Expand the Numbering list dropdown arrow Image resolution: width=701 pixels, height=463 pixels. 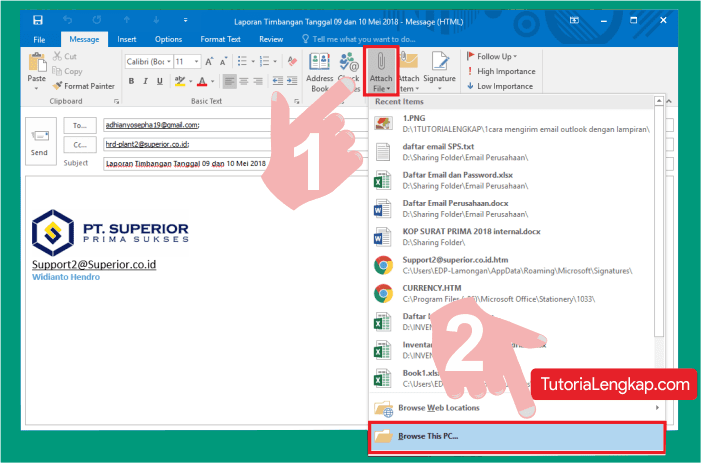(x=275, y=61)
